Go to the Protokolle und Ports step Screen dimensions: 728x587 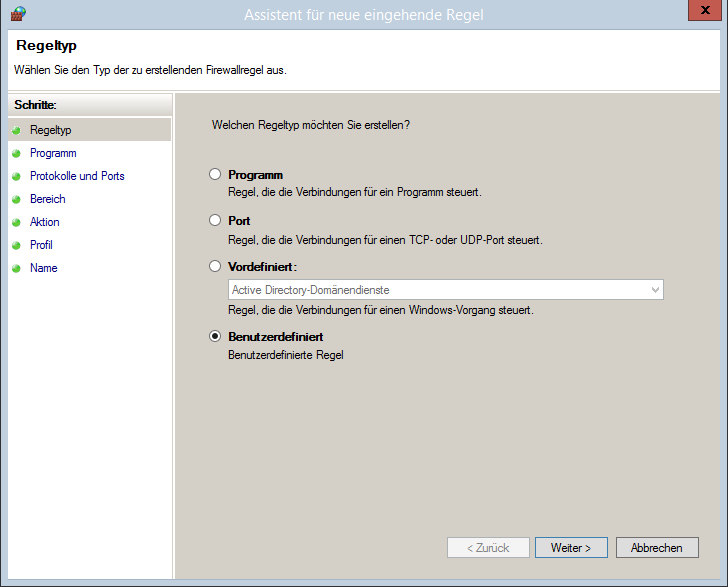[x=77, y=176]
